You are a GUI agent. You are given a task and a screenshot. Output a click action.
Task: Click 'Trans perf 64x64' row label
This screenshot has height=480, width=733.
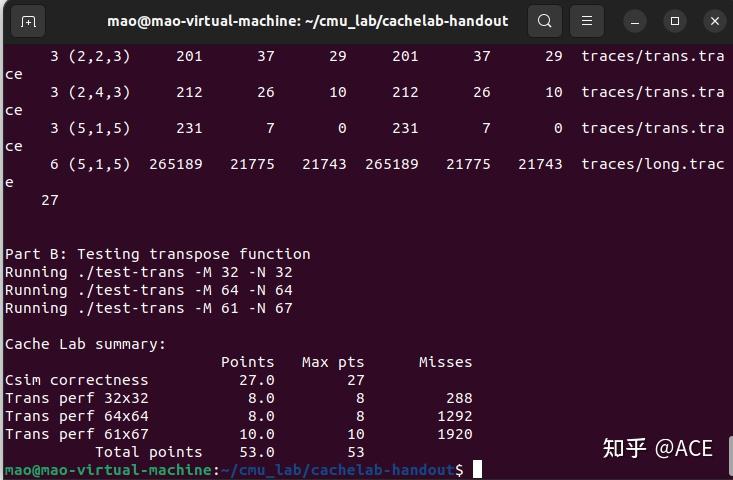point(77,416)
